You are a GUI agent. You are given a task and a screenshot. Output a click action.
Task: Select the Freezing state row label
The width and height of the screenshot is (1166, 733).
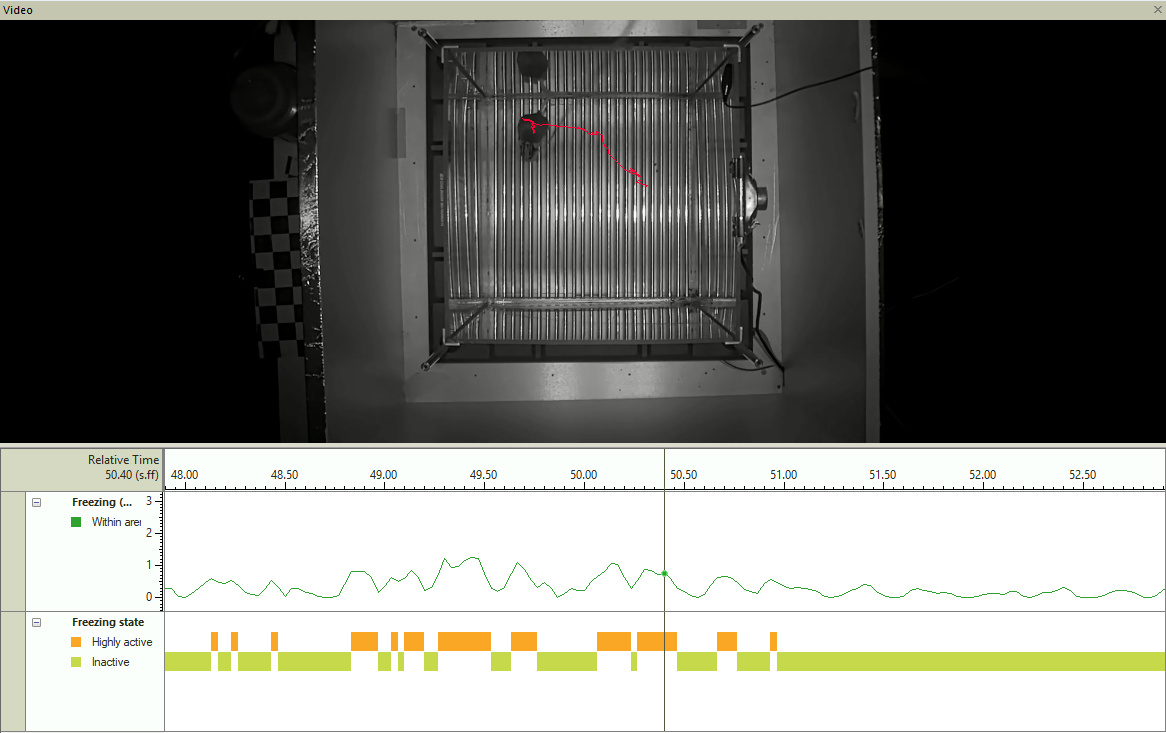[x=108, y=622]
